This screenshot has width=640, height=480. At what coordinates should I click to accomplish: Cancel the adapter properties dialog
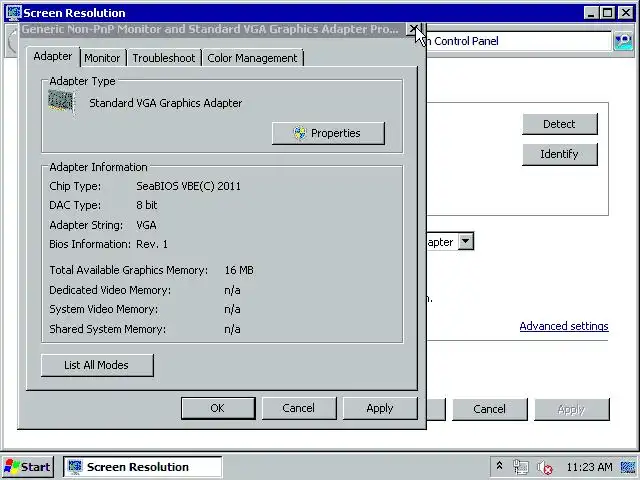[299, 408]
